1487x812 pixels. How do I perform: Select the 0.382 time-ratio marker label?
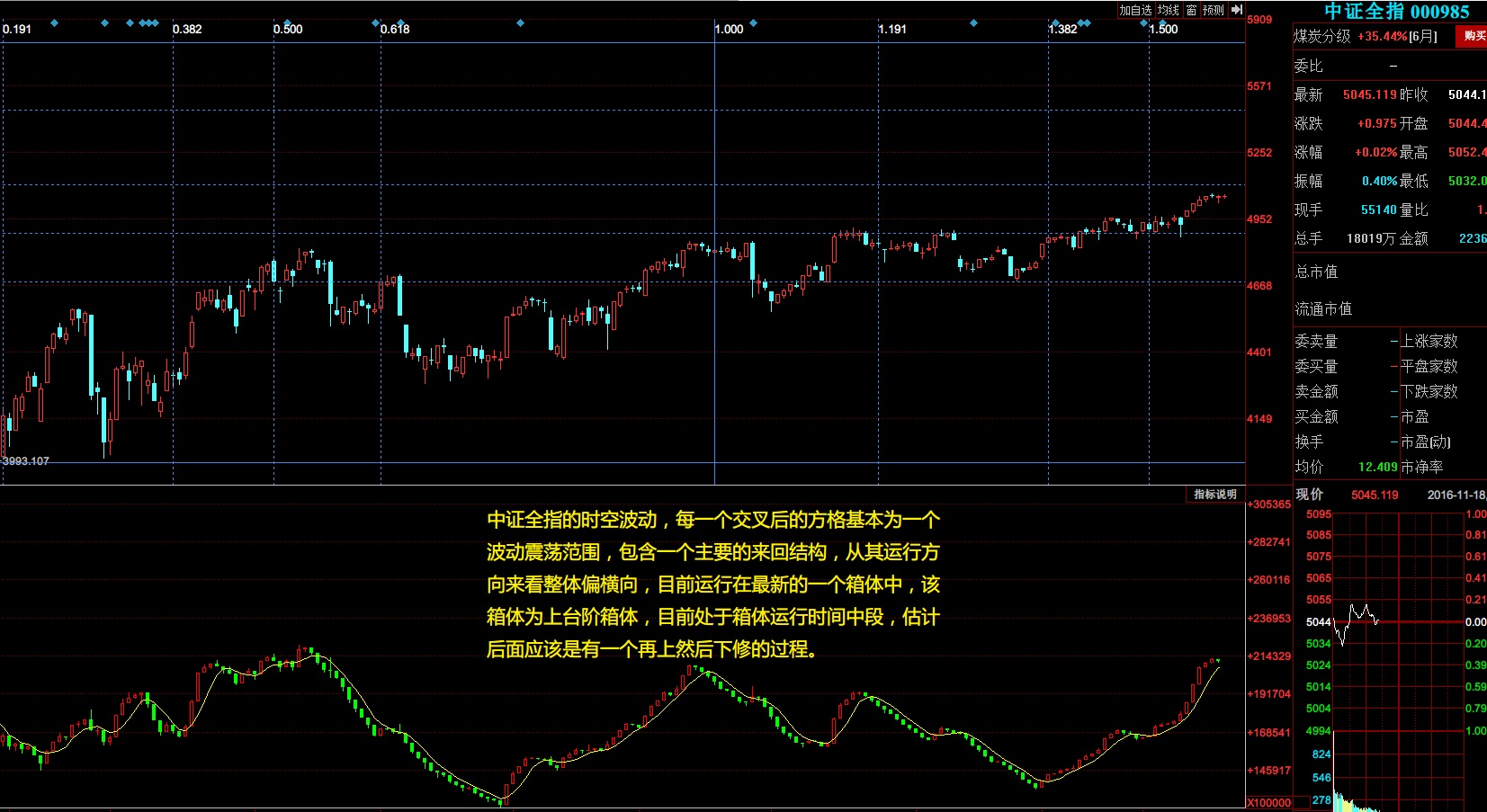coord(187,29)
